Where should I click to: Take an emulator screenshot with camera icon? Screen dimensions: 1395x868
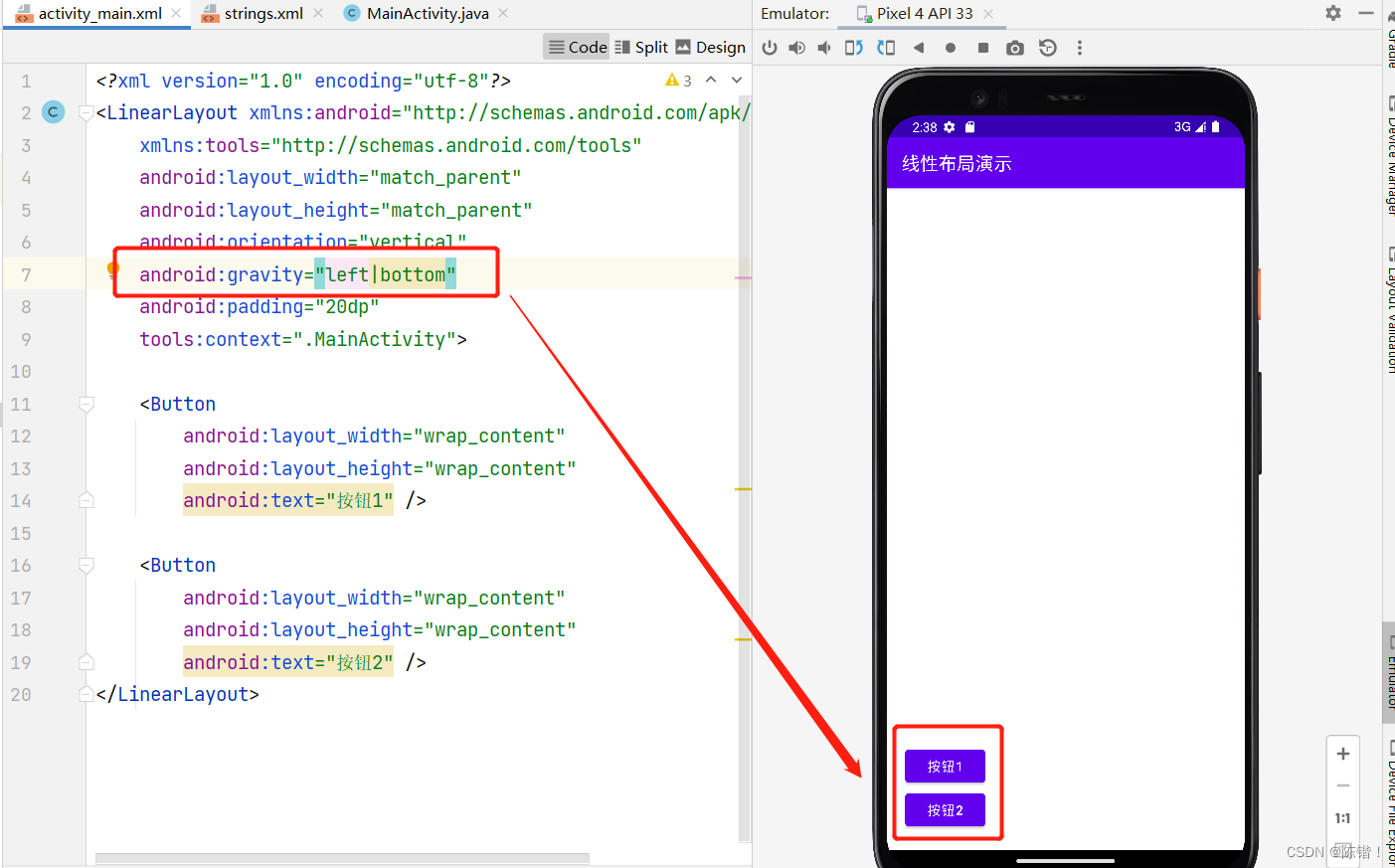[x=1015, y=48]
